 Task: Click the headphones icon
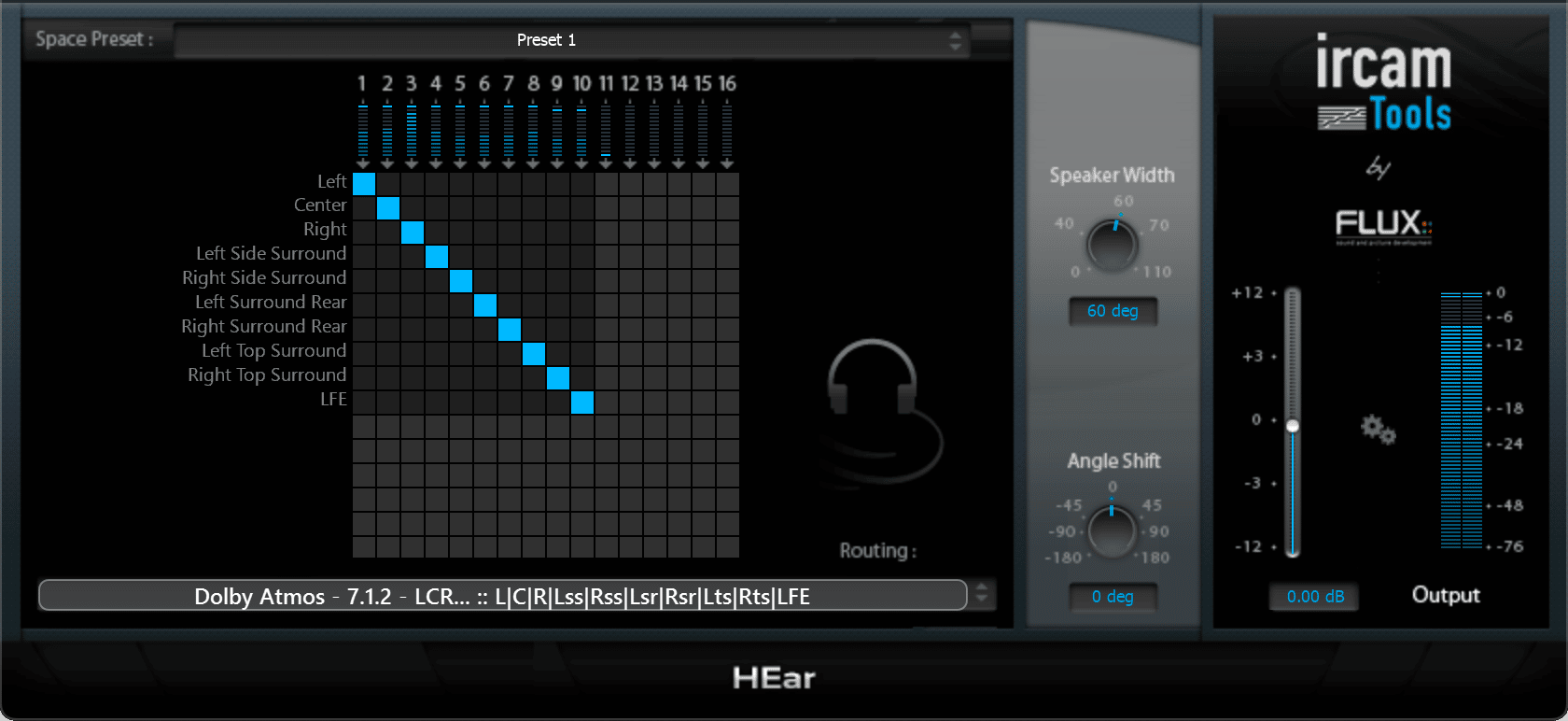[x=880, y=409]
